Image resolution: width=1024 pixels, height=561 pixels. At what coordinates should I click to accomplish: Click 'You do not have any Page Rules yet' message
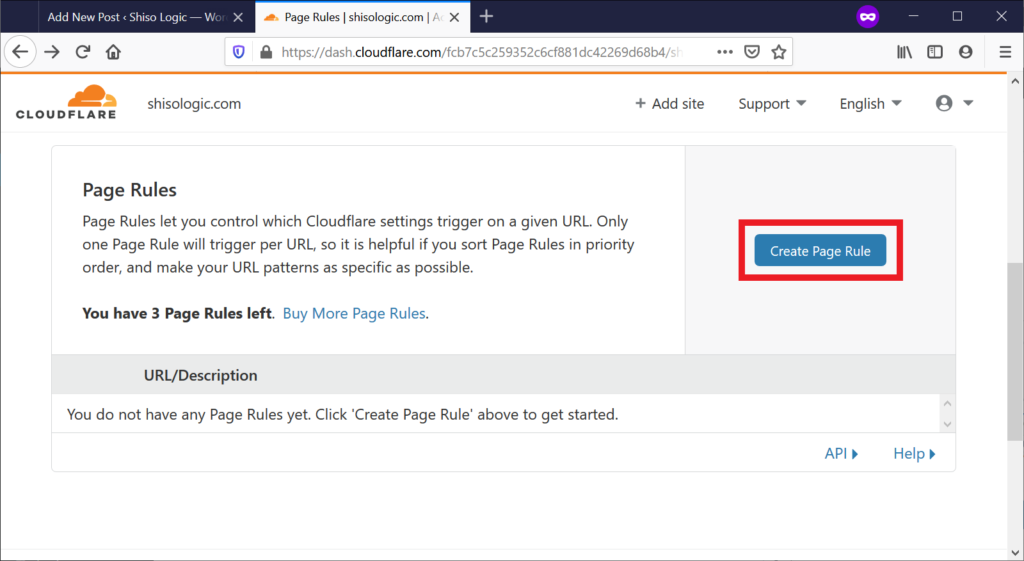point(342,415)
